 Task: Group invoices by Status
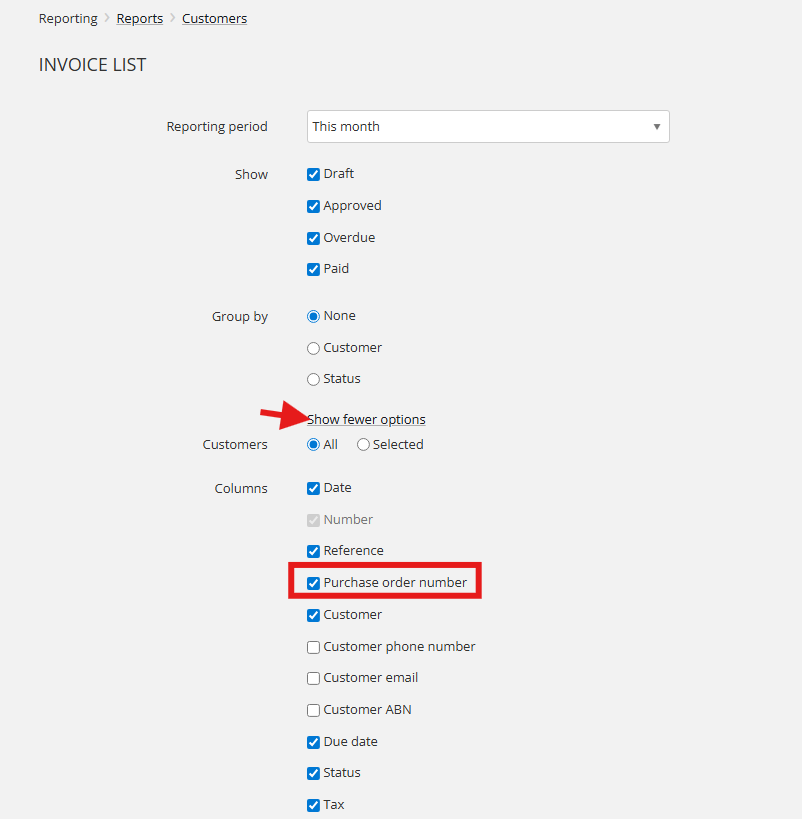(313, 379)
